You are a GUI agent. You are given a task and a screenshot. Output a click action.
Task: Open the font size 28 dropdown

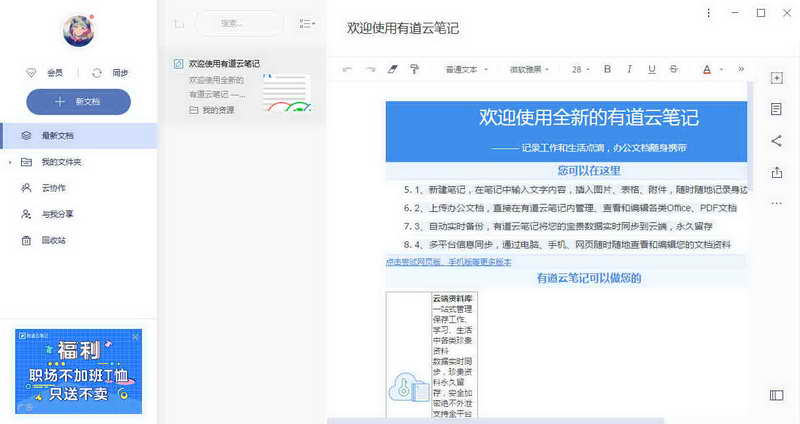click(x=581, y=69)
